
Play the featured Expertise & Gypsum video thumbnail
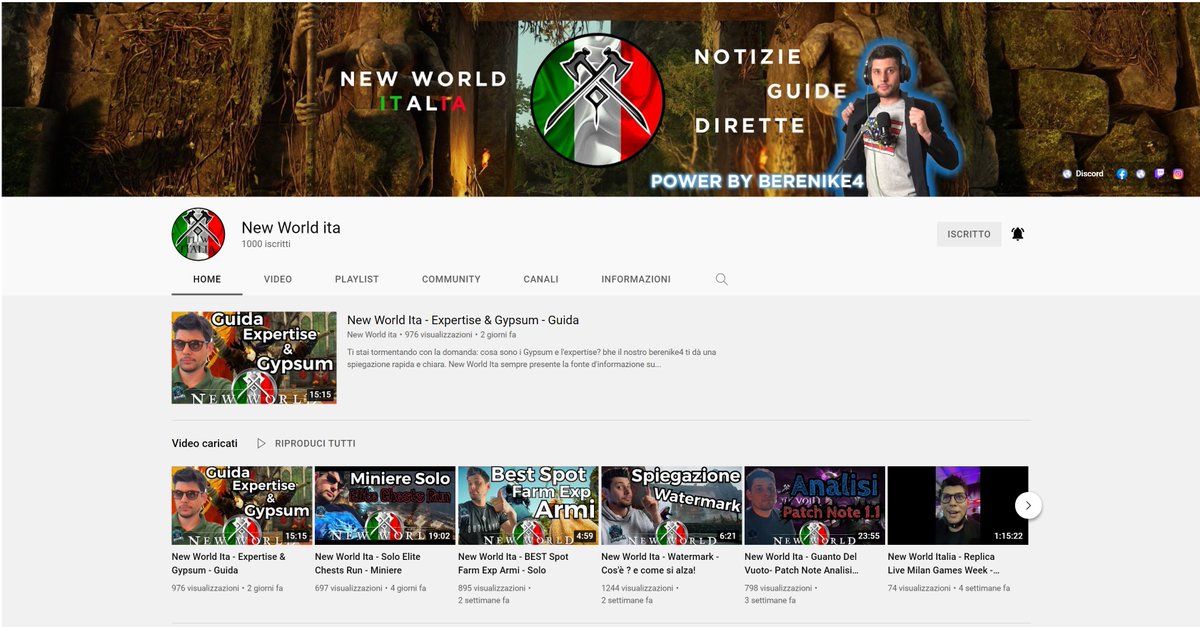254,357
